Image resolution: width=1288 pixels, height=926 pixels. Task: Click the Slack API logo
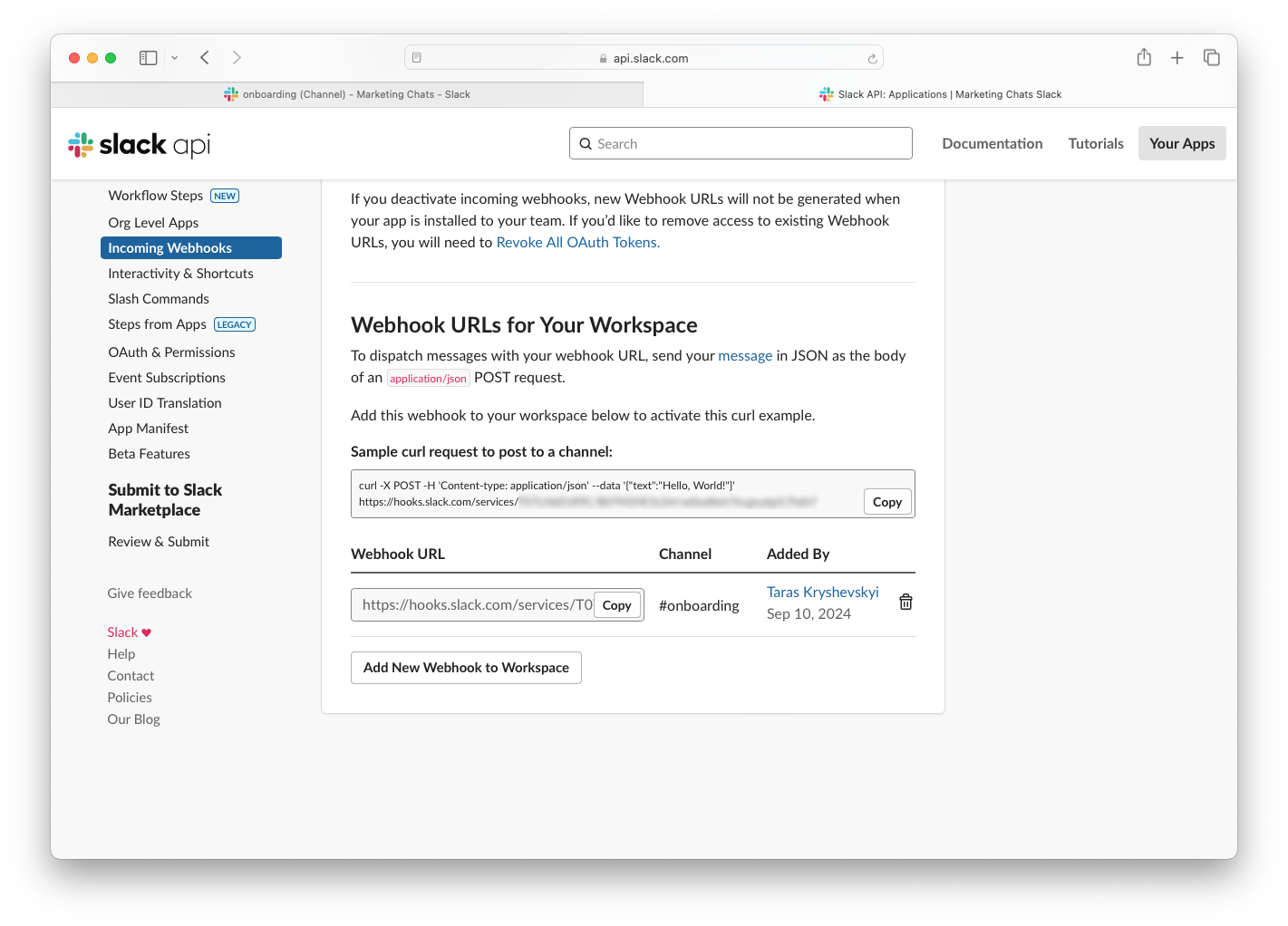[139, 145]
